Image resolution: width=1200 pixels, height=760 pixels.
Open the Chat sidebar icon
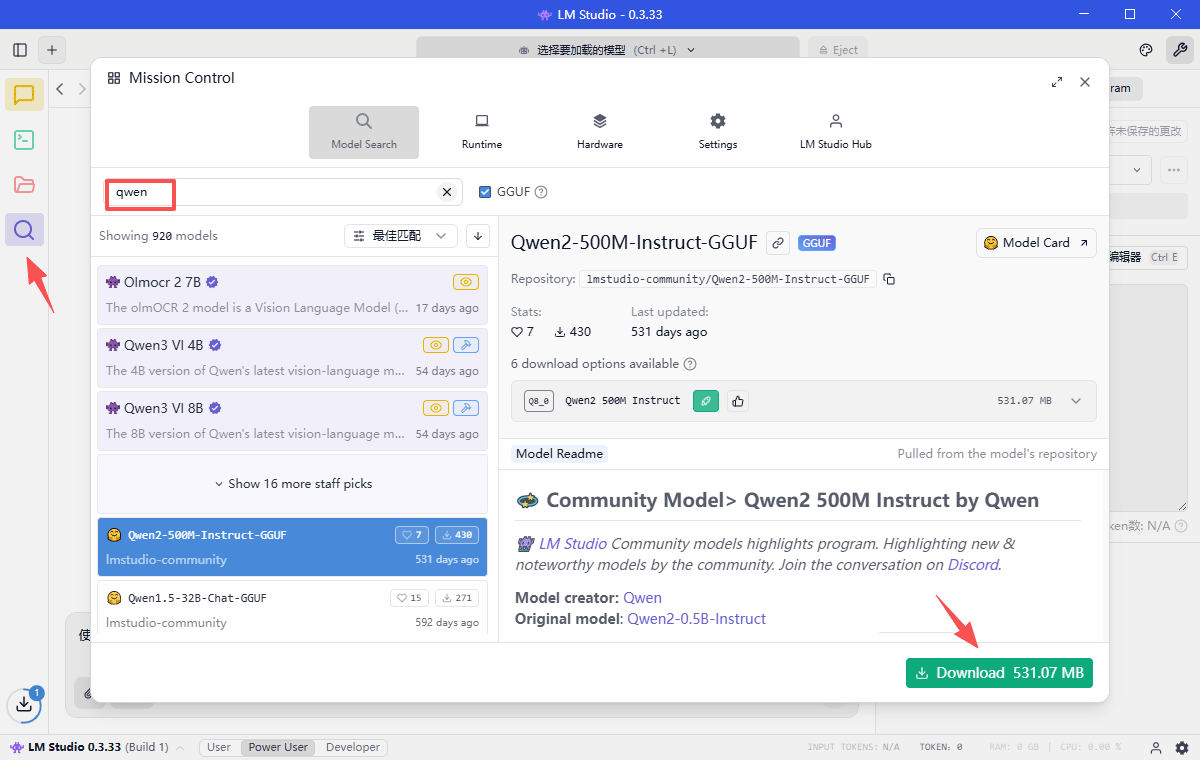point(24,95)
